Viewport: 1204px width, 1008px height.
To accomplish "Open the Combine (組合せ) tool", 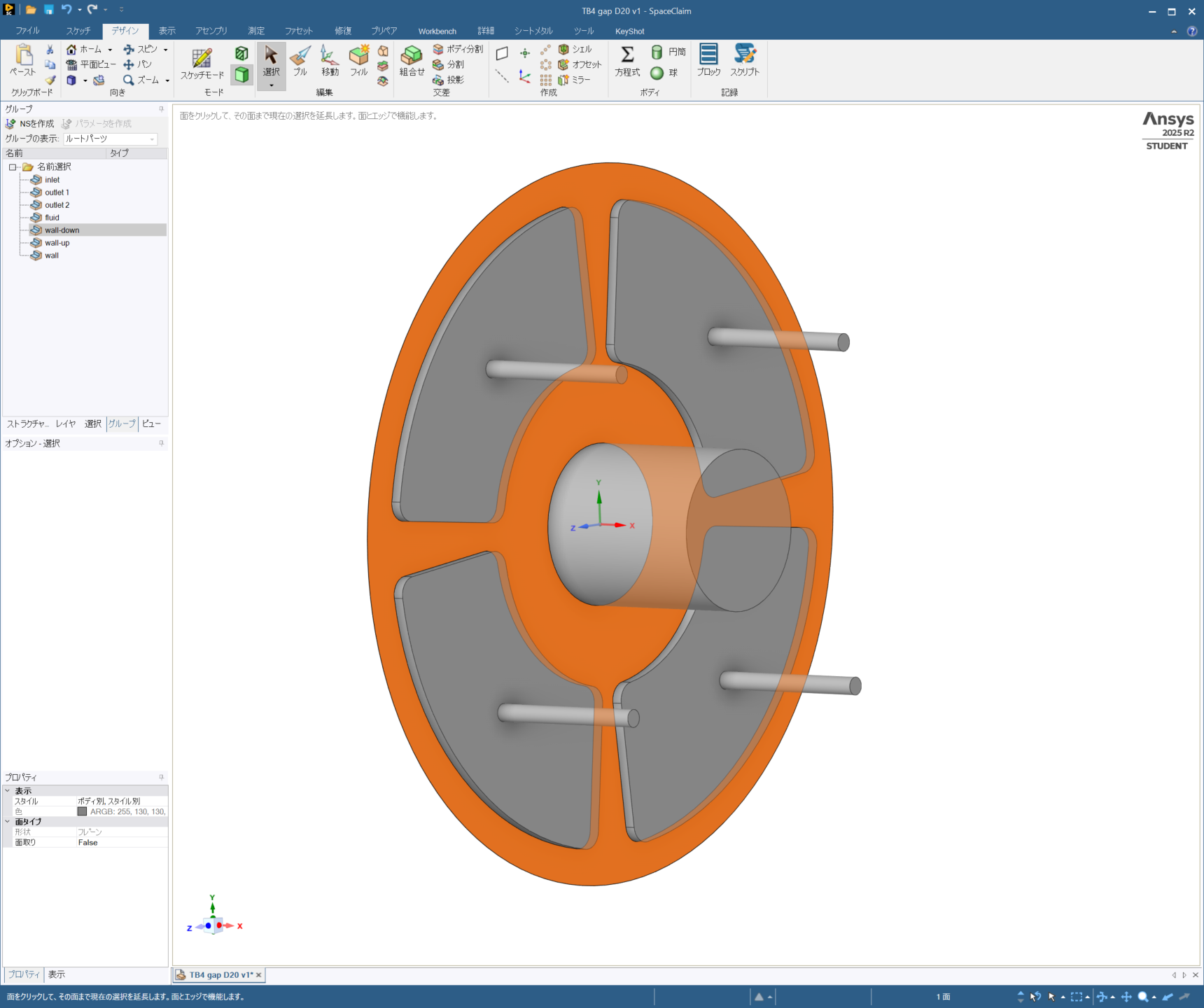I will click(x=412, y=60).
